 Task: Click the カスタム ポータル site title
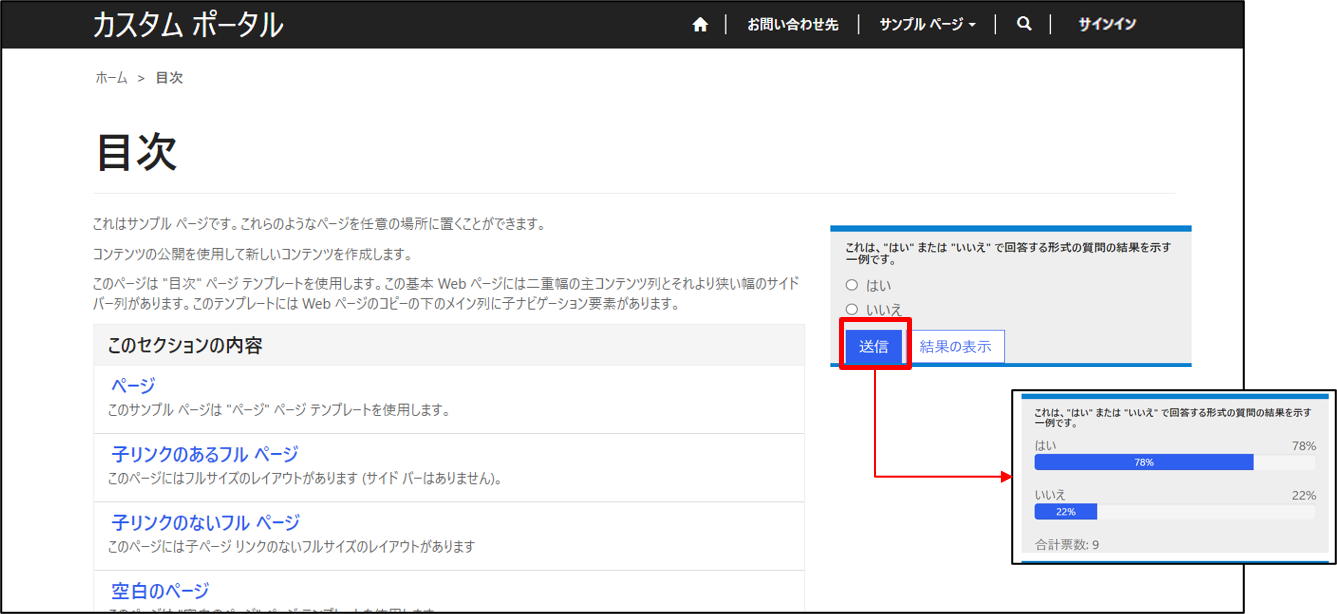click(188, 25)
